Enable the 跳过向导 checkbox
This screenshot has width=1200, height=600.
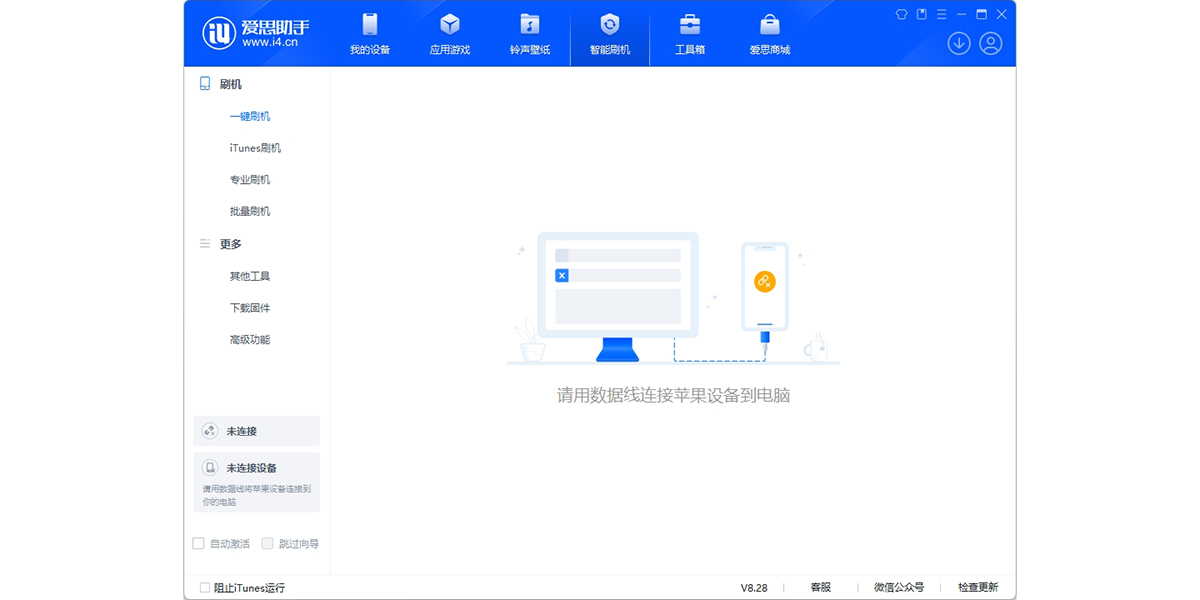267,544
